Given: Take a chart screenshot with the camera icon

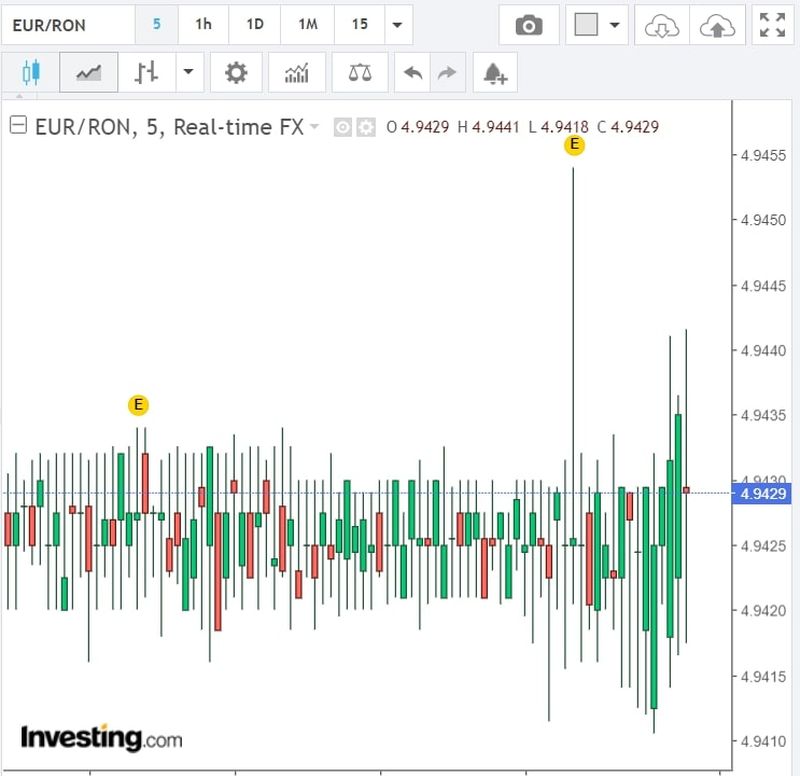Looking at the screenshot, I should click(x=528, y=25).
